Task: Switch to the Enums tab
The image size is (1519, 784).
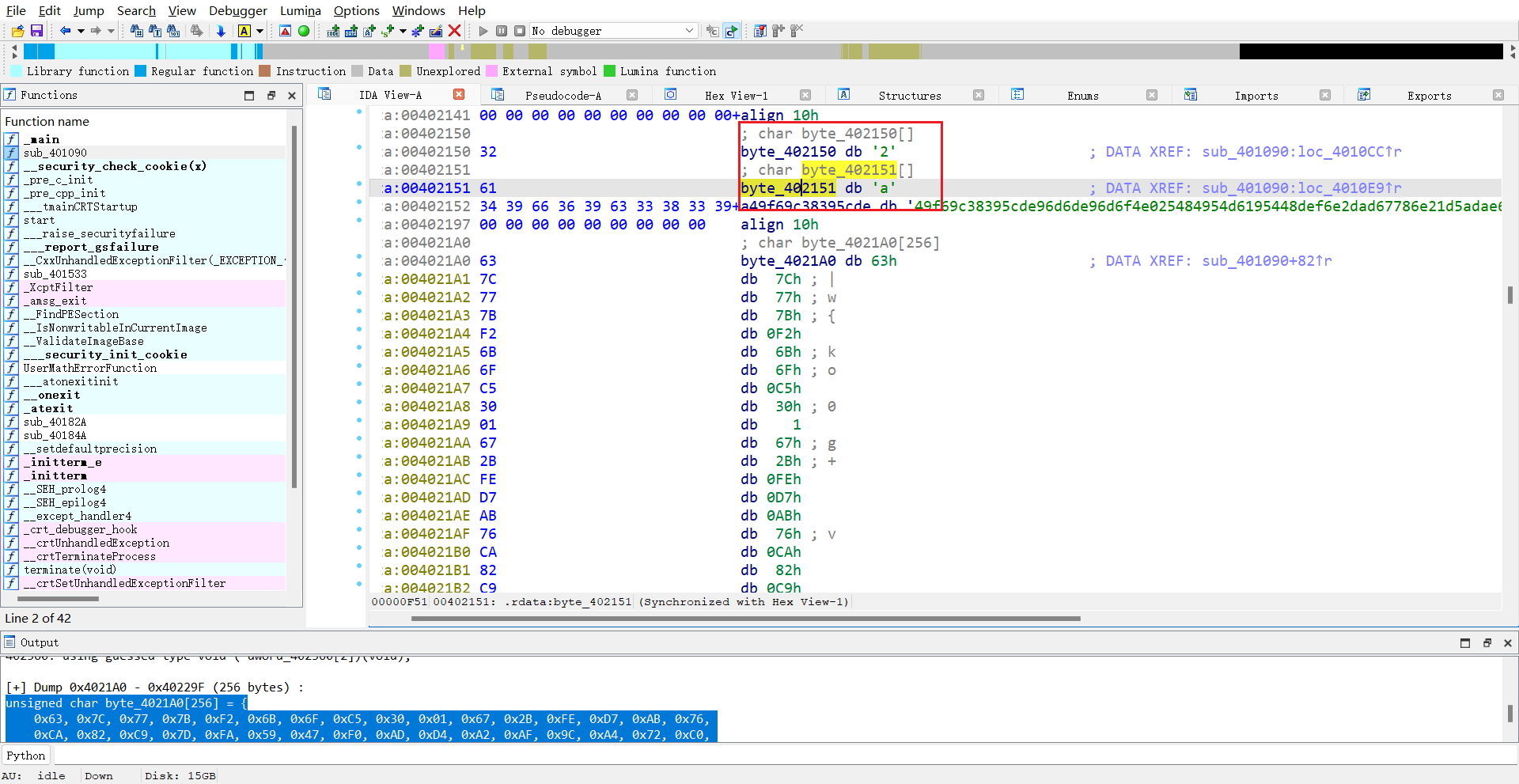Action: click(x=1082, y=96)
